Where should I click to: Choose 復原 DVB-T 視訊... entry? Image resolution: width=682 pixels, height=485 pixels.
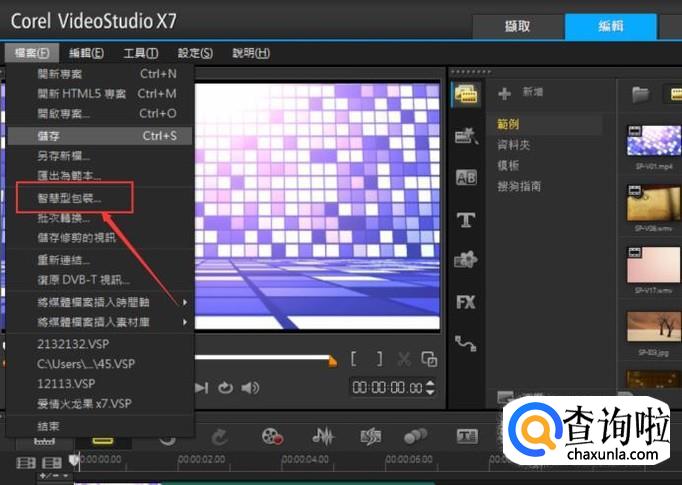click(x=100, y=280)
